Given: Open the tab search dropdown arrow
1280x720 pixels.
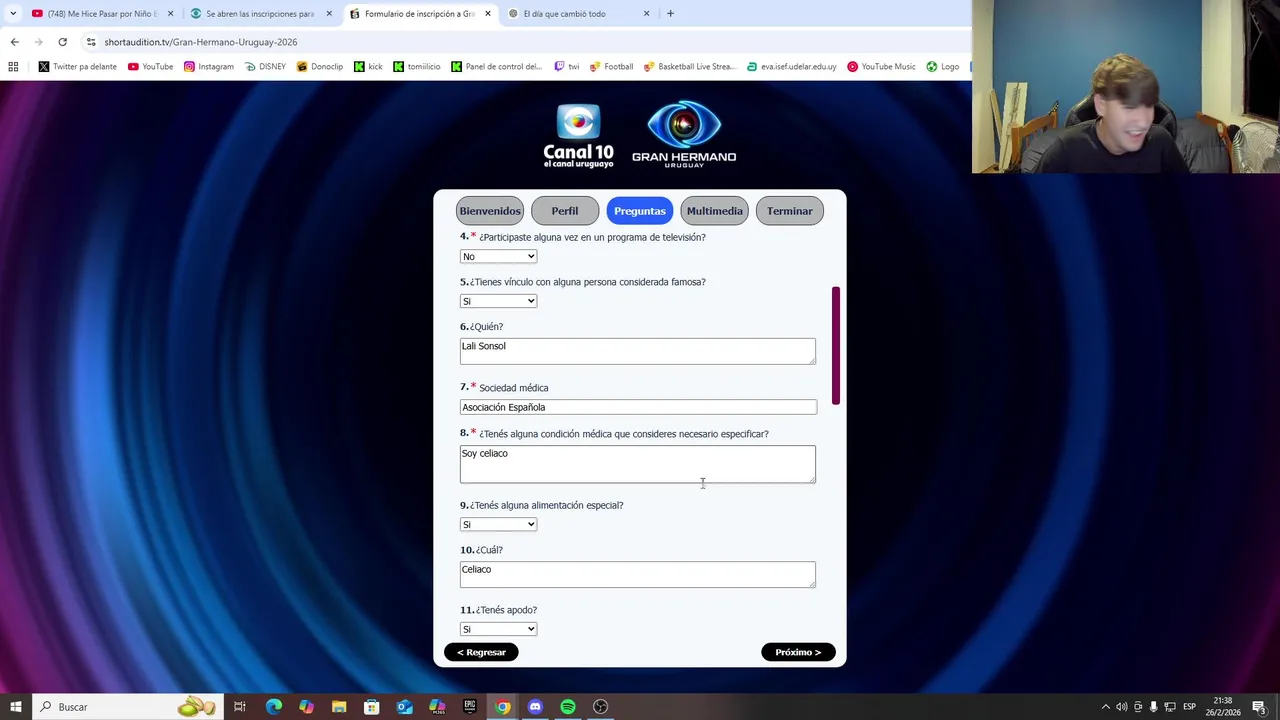Looking at the screenshot, I should [12, 14].
